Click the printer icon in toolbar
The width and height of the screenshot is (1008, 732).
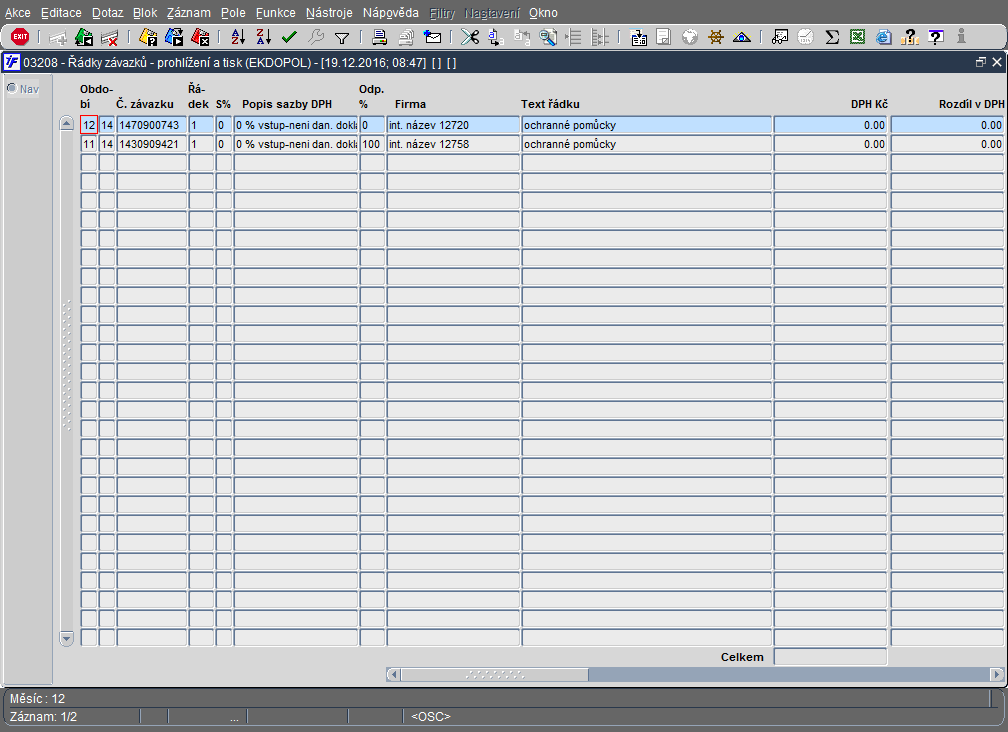pyautogui.click(x=380, y=37)
